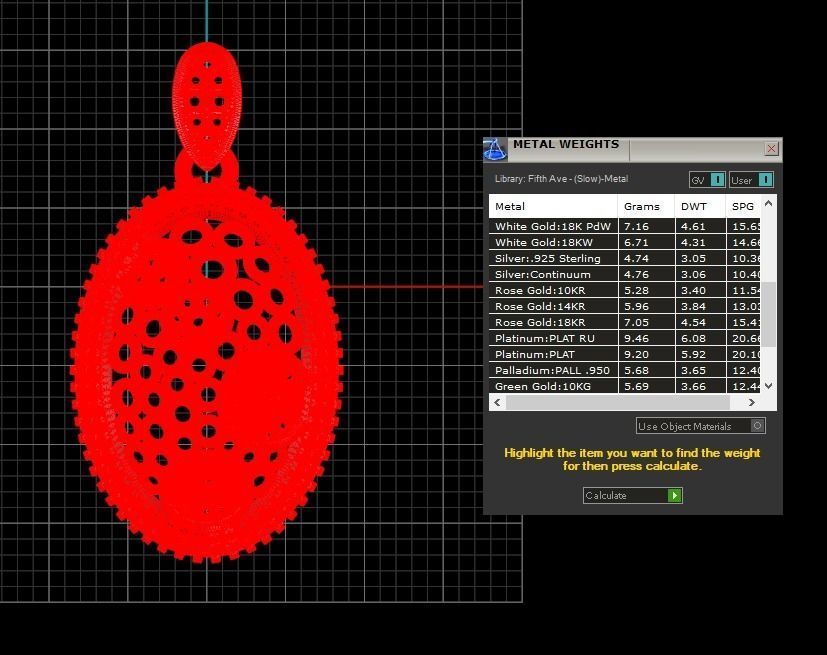The width and height of the screenshot is (827, 655).
Task: Select the Rose Gold:10KR row
Action: (624, 290)
